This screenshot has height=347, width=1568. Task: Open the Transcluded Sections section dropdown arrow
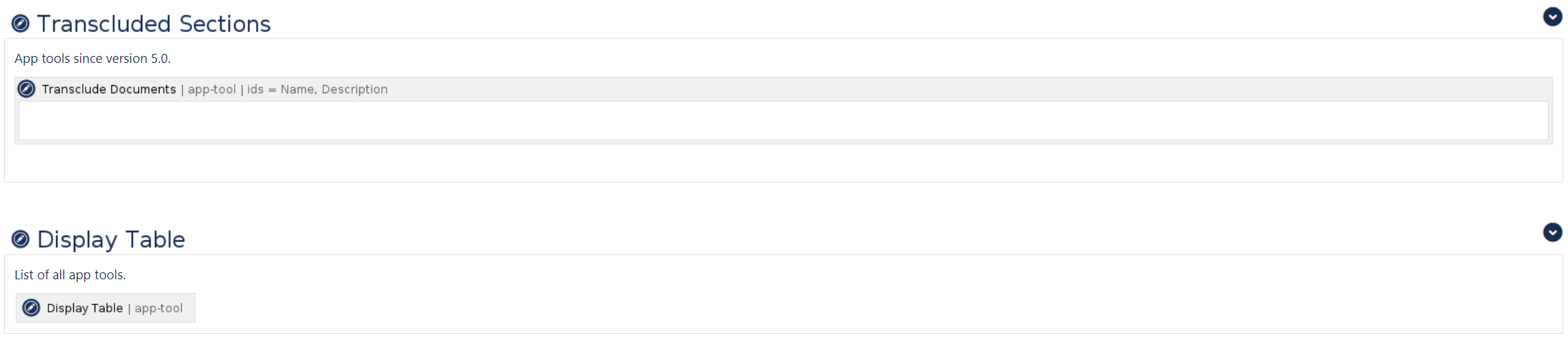coord(1552,17)
